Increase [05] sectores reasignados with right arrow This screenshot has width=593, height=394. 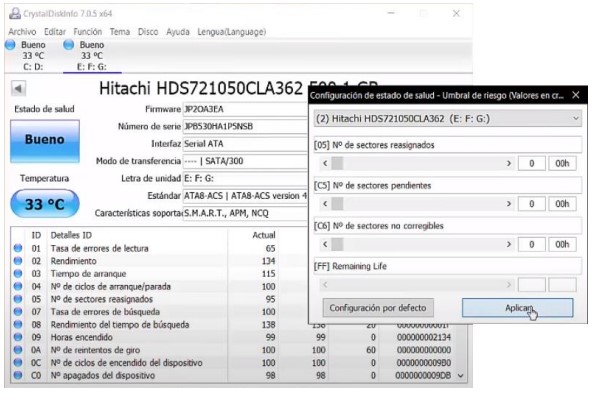click(x=509, y=163)
